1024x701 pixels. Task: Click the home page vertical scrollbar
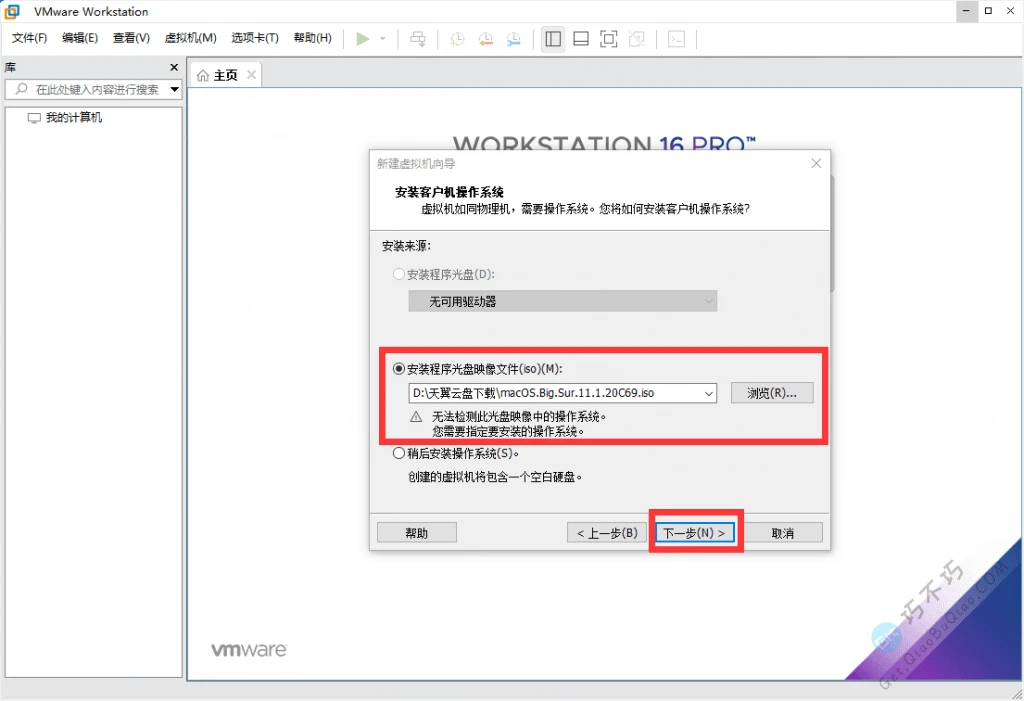(833, 233)
